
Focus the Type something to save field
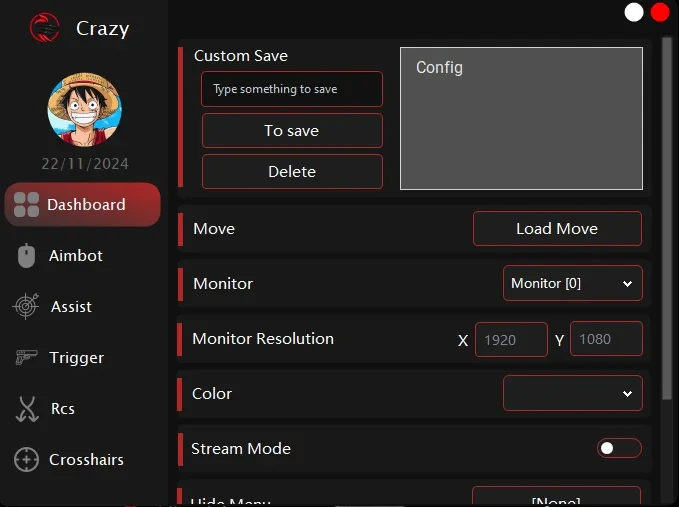(x=292, y=89)
